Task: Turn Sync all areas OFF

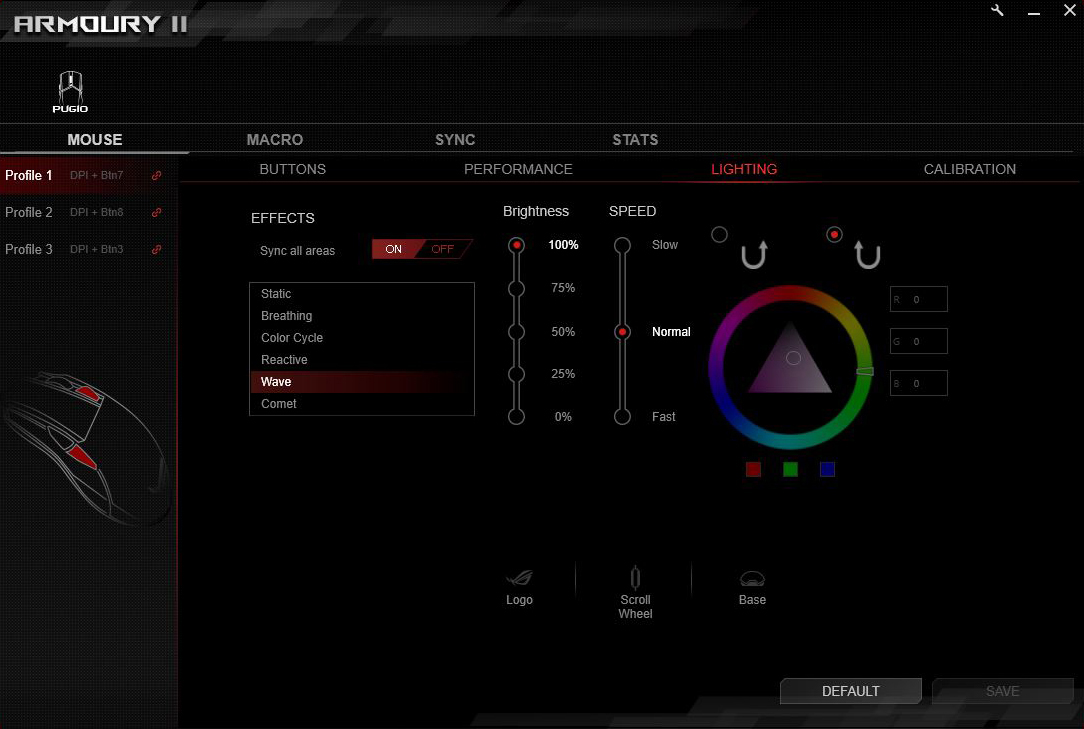Action: [443, 249]
